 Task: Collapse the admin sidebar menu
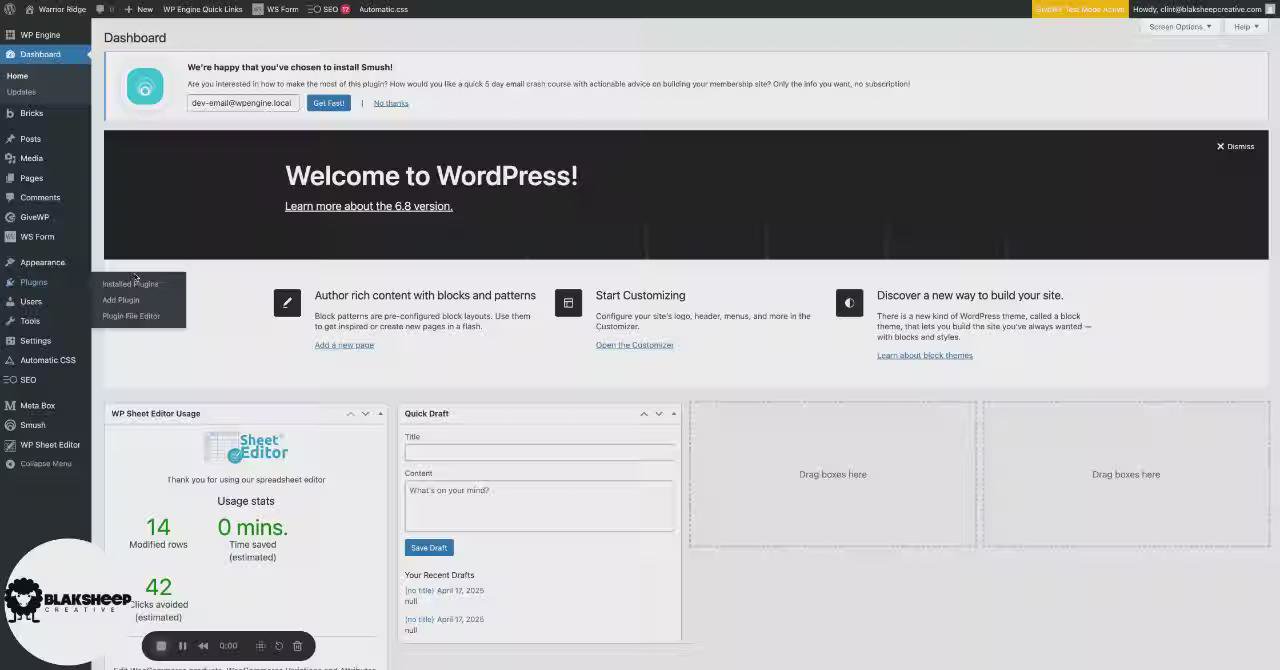[45, 464]
